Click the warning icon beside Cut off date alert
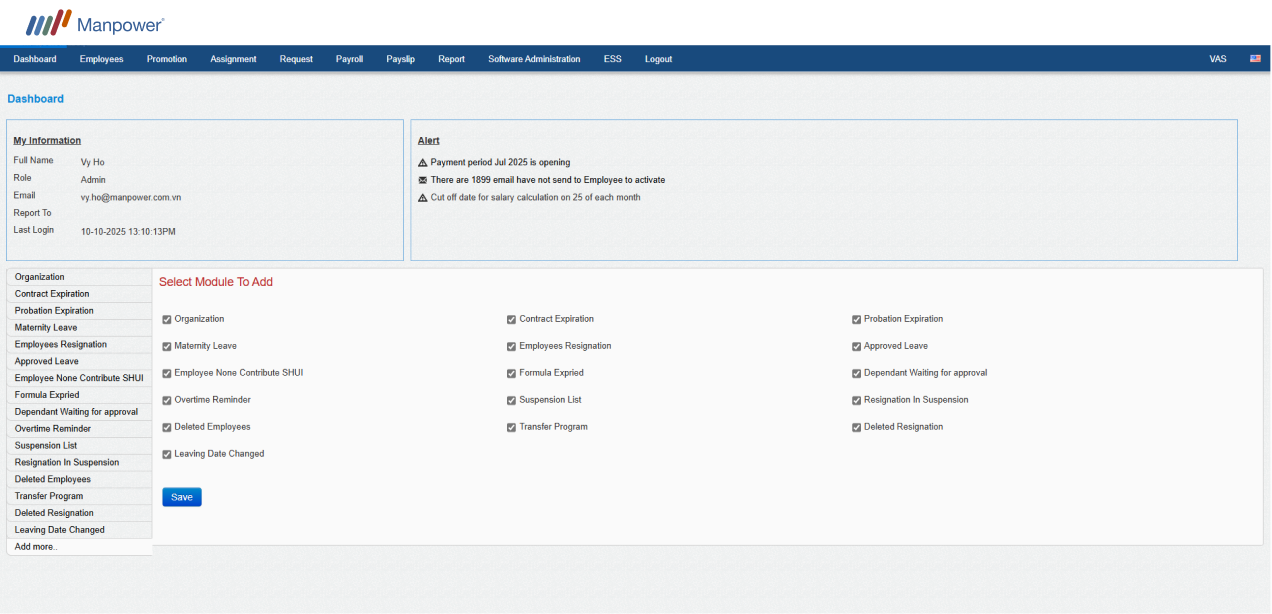 click(422, 197)
